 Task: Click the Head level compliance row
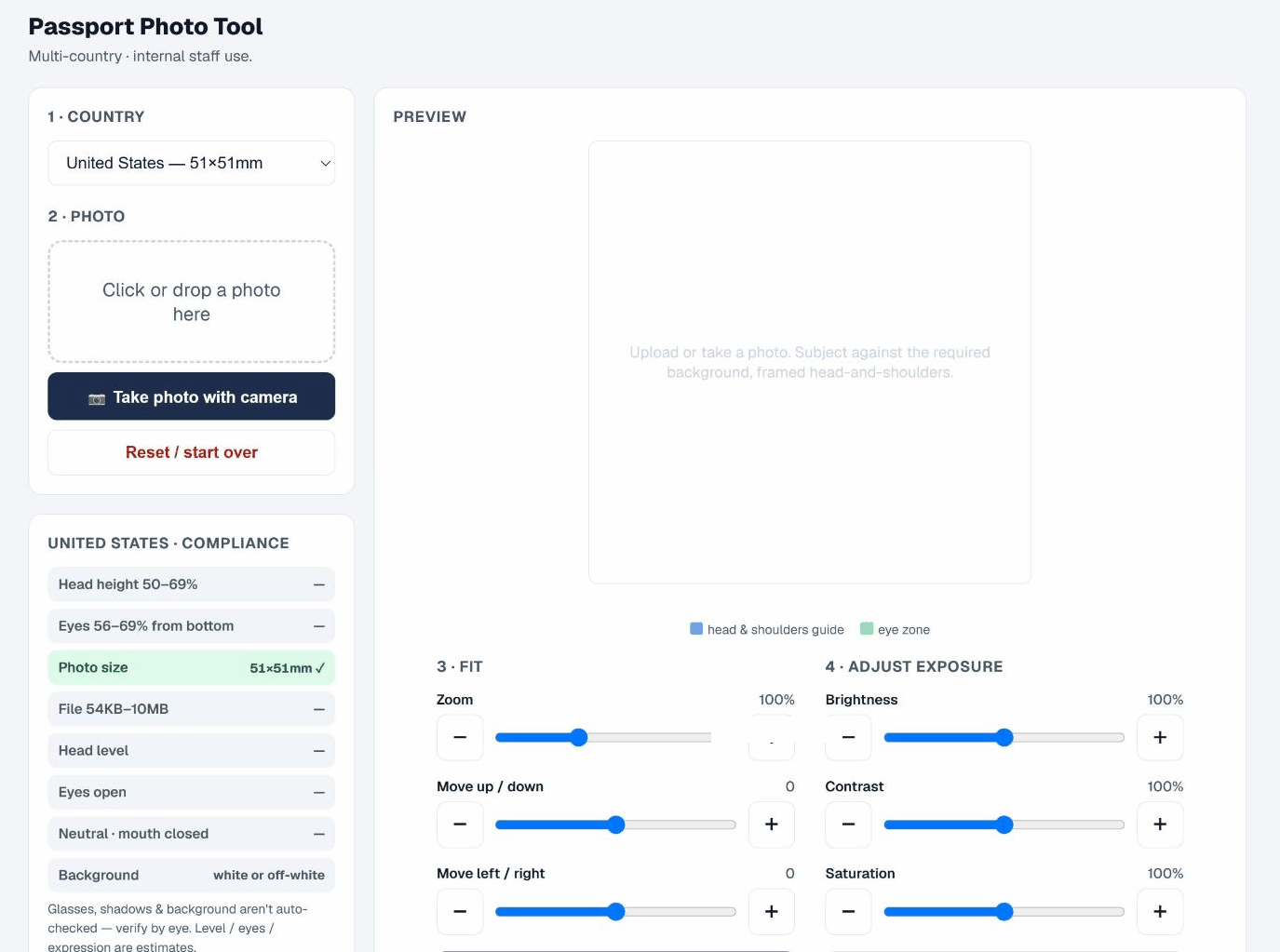[191, 751]
